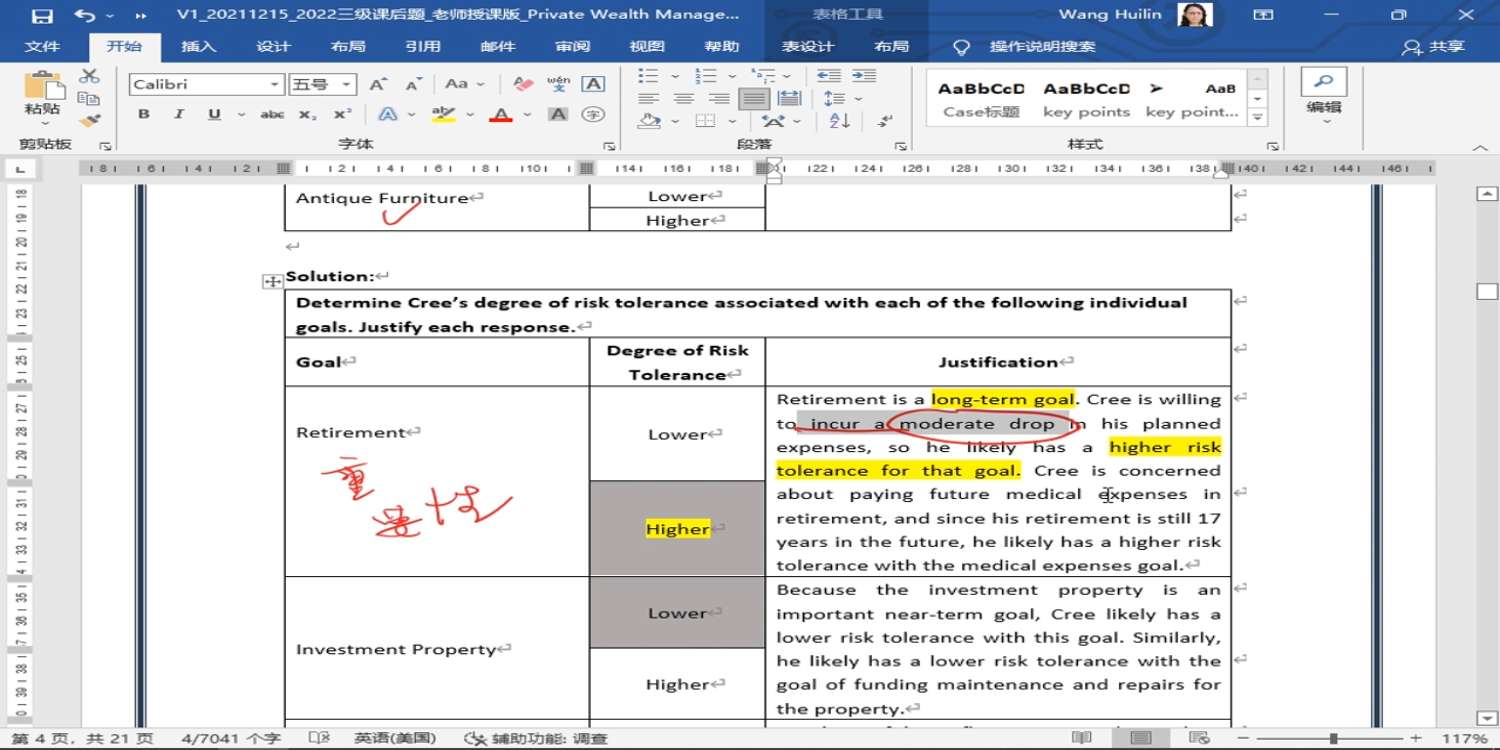Click the Format Painter brush icon
1500x750 pixels.
tap(89, 121)
